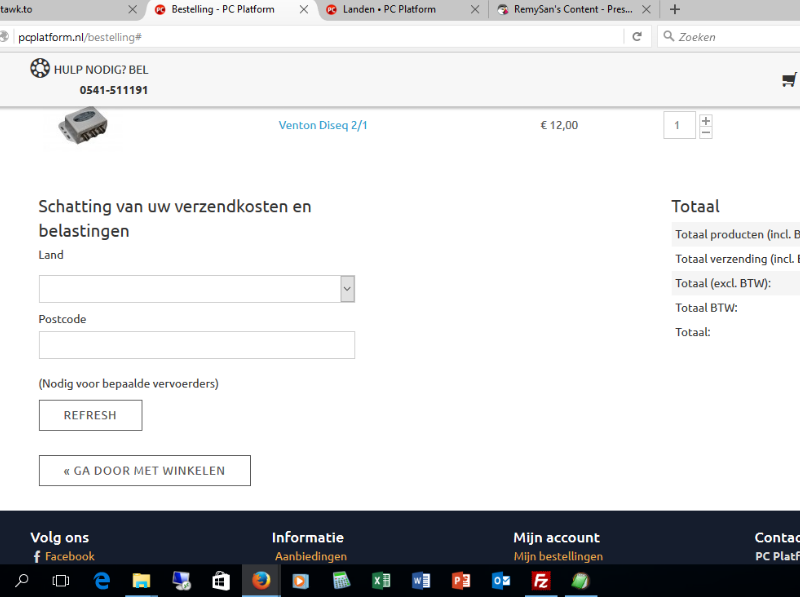Click the phone number 0541-511191
Screen dimensions: 800x600
pos(114,90)
